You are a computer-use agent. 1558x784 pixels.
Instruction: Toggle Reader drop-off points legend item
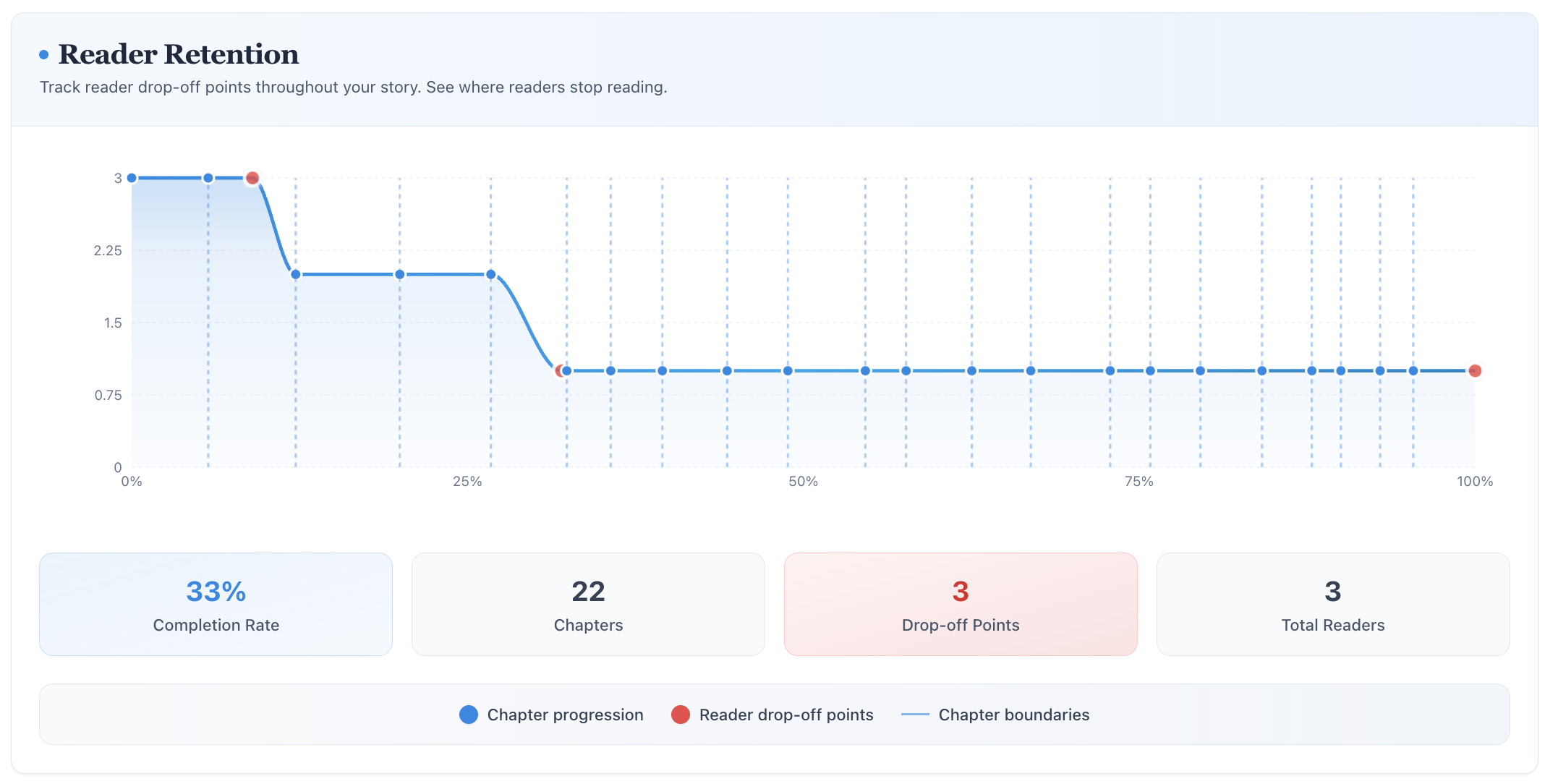pyautogui.click(x=786, y=715)
